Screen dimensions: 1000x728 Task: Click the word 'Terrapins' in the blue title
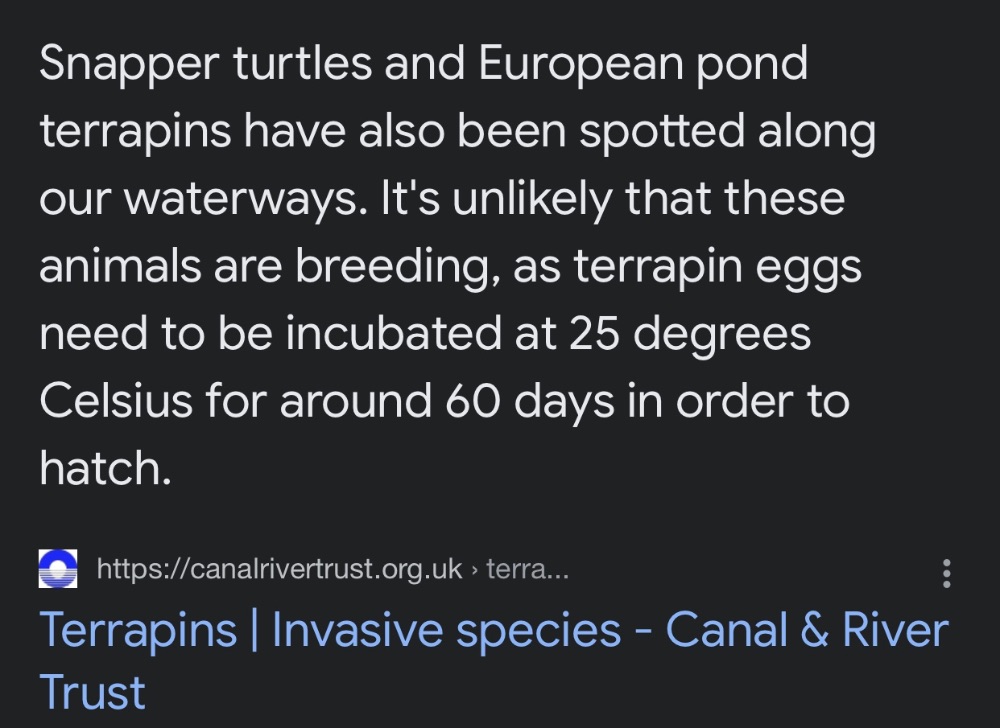coord(138,631)
